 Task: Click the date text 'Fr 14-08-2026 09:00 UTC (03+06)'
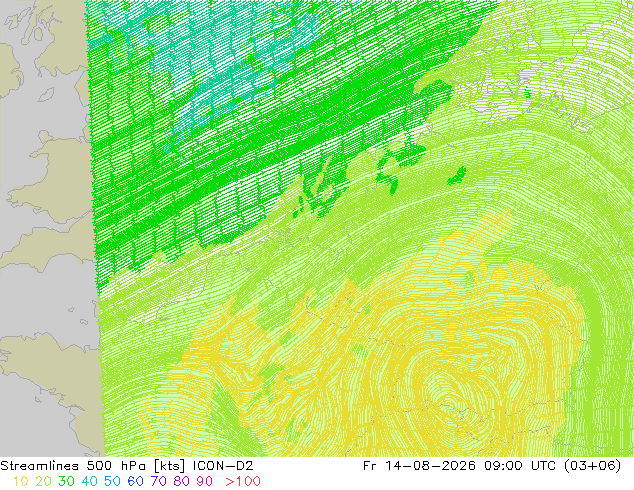click(492, 466)
